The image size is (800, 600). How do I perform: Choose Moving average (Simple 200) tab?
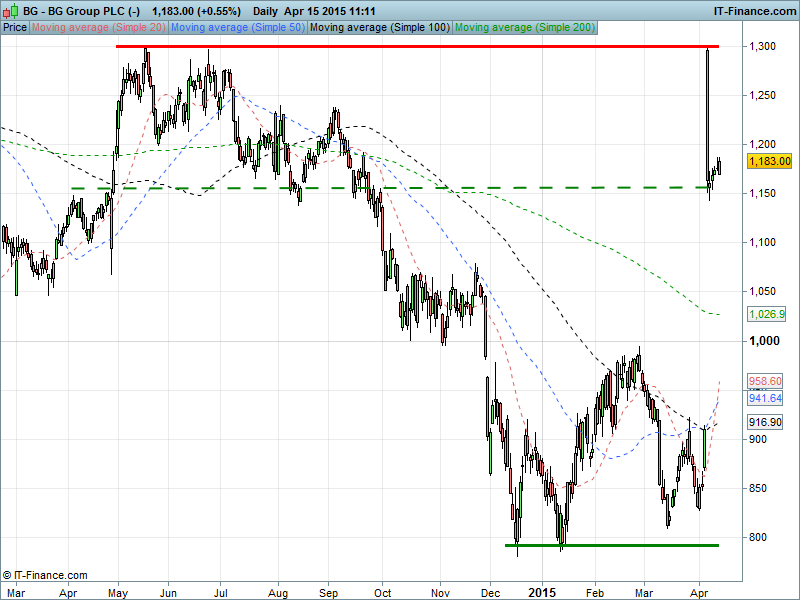click(523, 27)
